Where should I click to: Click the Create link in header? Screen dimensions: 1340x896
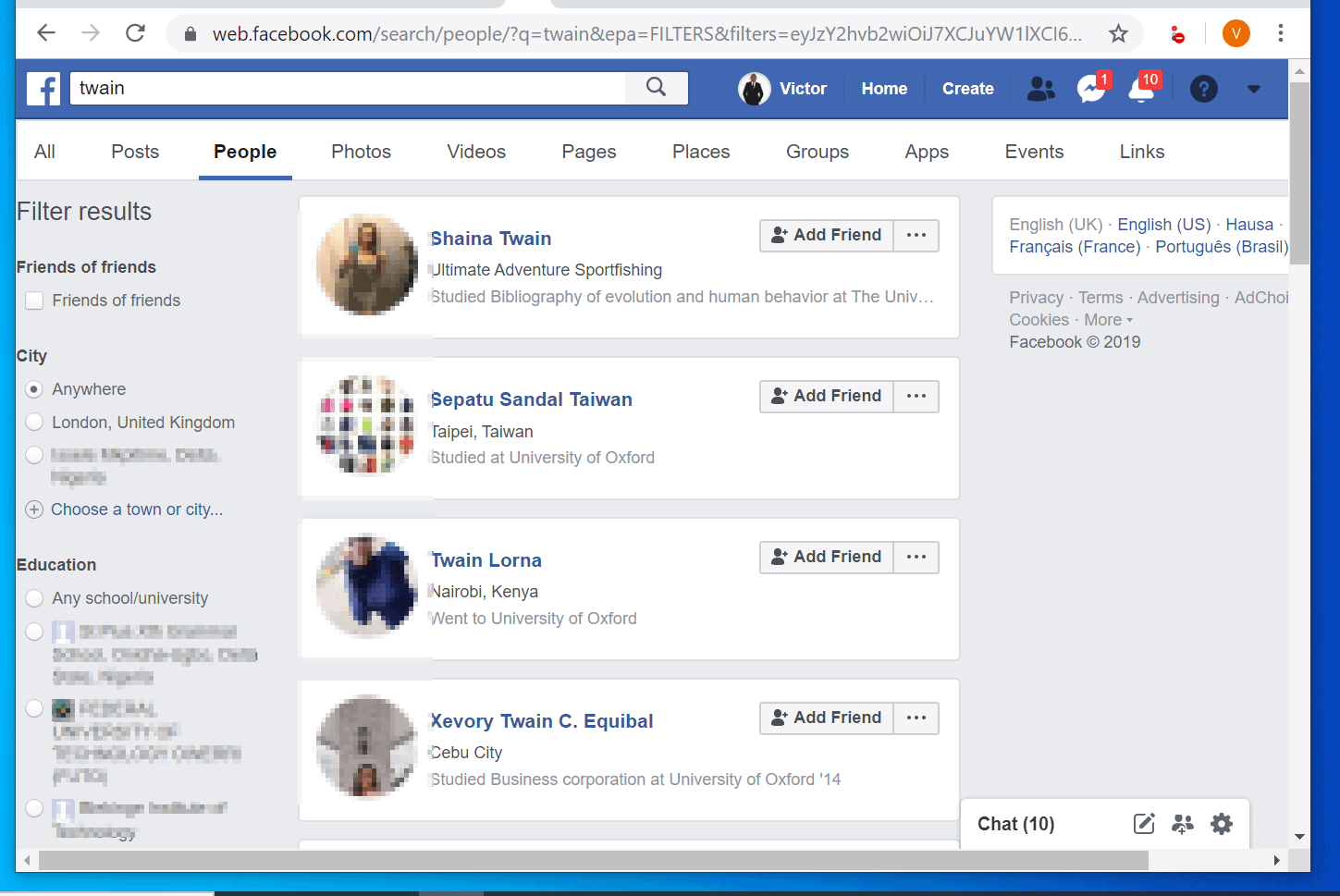pyautogui.click(x=967, y=89)
